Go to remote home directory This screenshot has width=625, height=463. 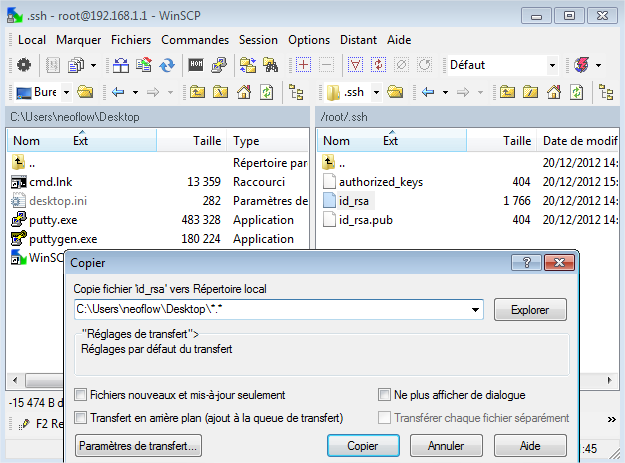point(553,92)
